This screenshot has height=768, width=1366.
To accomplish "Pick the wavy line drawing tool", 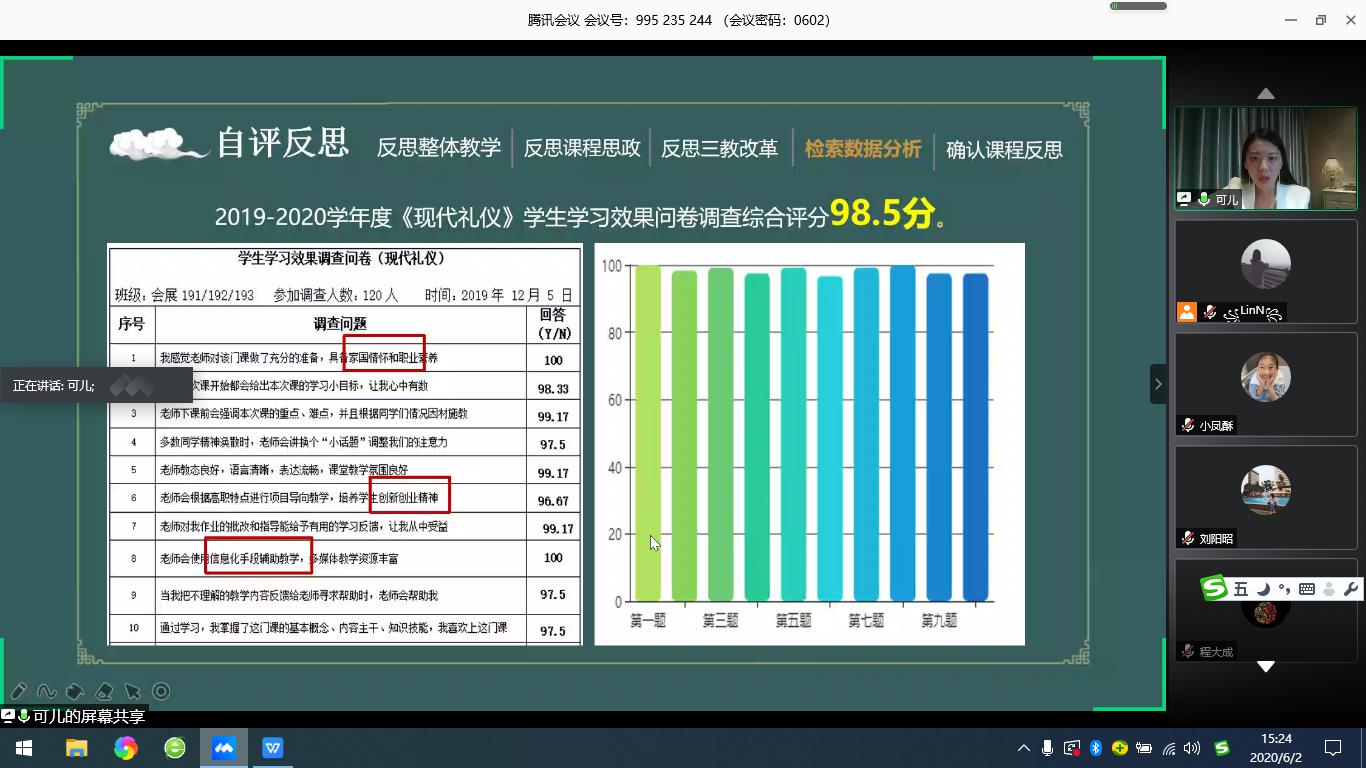I will click(x=46, y=691).
